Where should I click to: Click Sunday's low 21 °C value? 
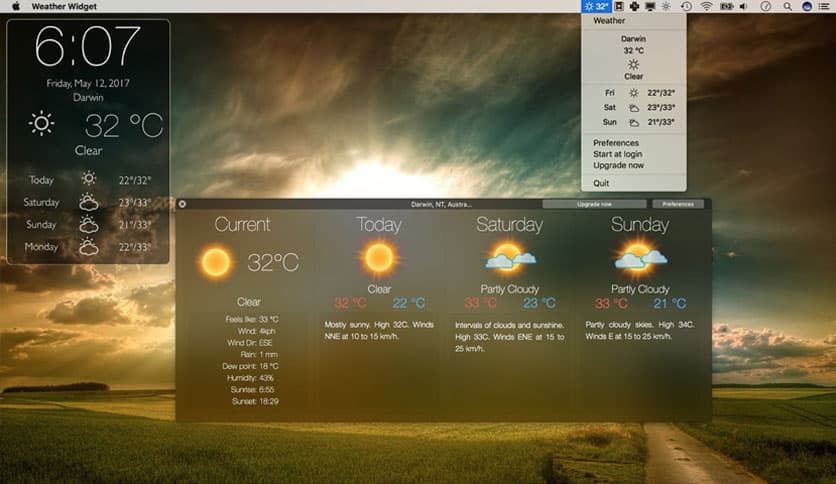(x=670, y=304)
